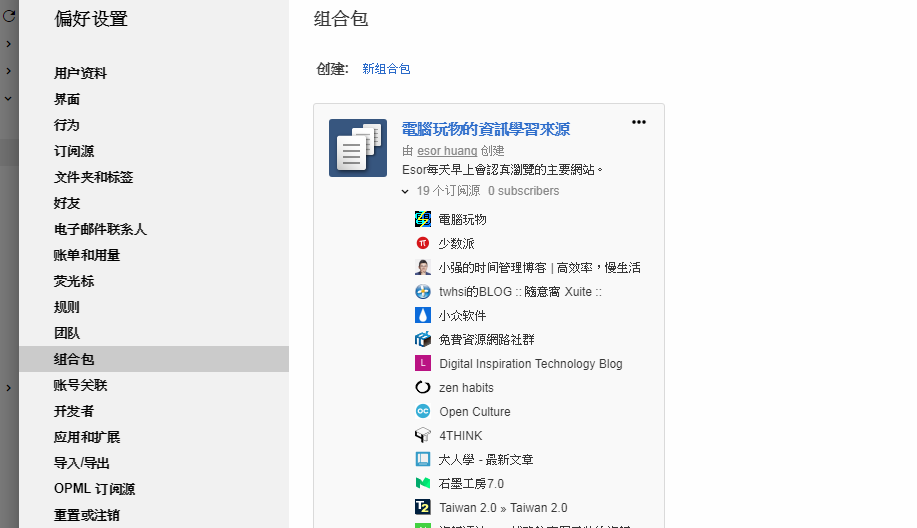The height and width of the screenshot is (528, 917).
Task: Click bundle description Esor每天早上會認真瀏覽的主要網站
Action: 502,170
